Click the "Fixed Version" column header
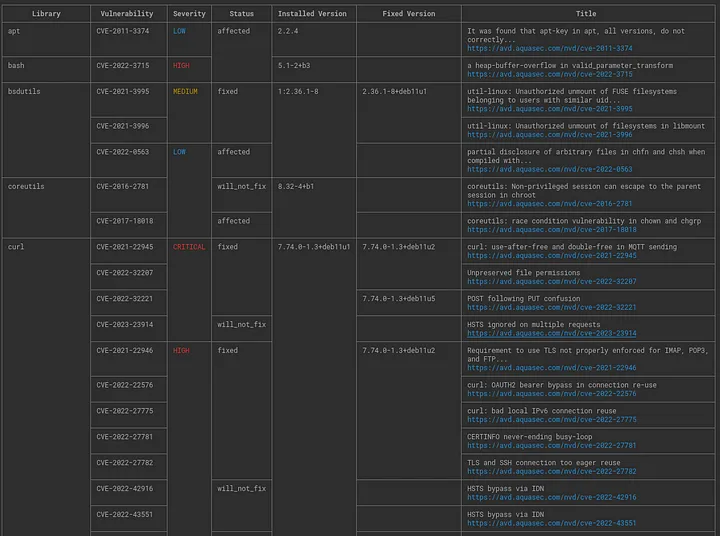This screenshot has height=536, width=720. click(409, 14)
